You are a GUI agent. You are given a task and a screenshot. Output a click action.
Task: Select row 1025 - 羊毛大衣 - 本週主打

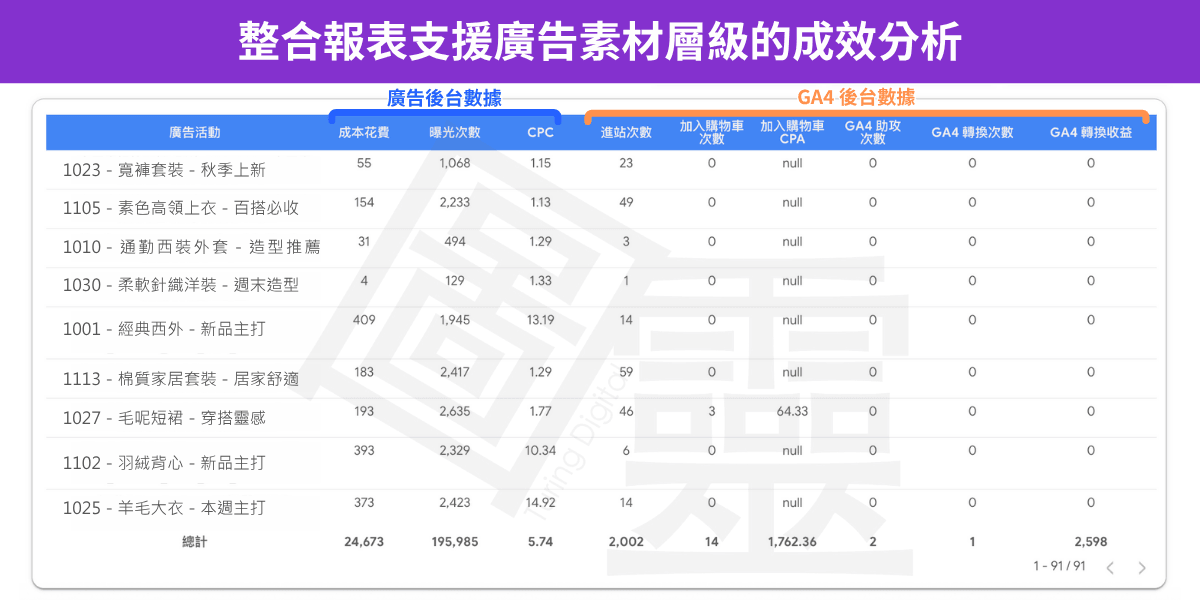(x=600, y=507)
